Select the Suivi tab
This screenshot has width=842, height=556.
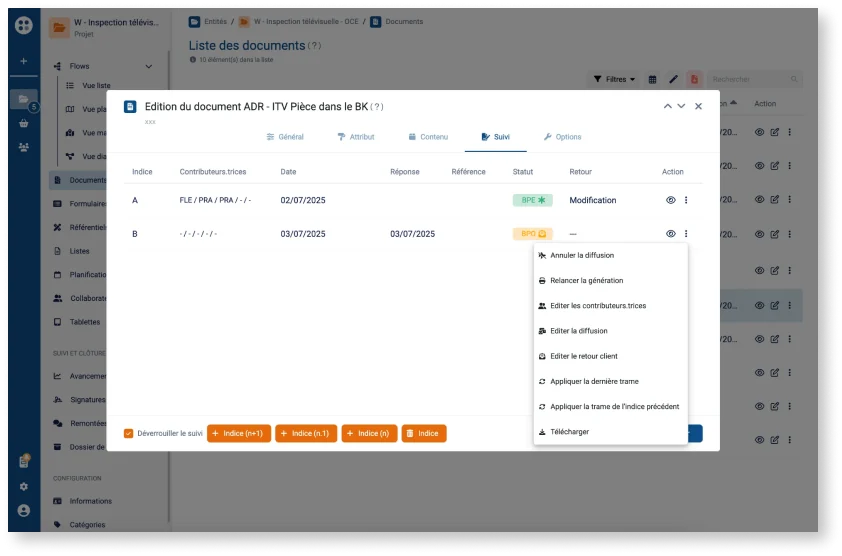point(496,138)
